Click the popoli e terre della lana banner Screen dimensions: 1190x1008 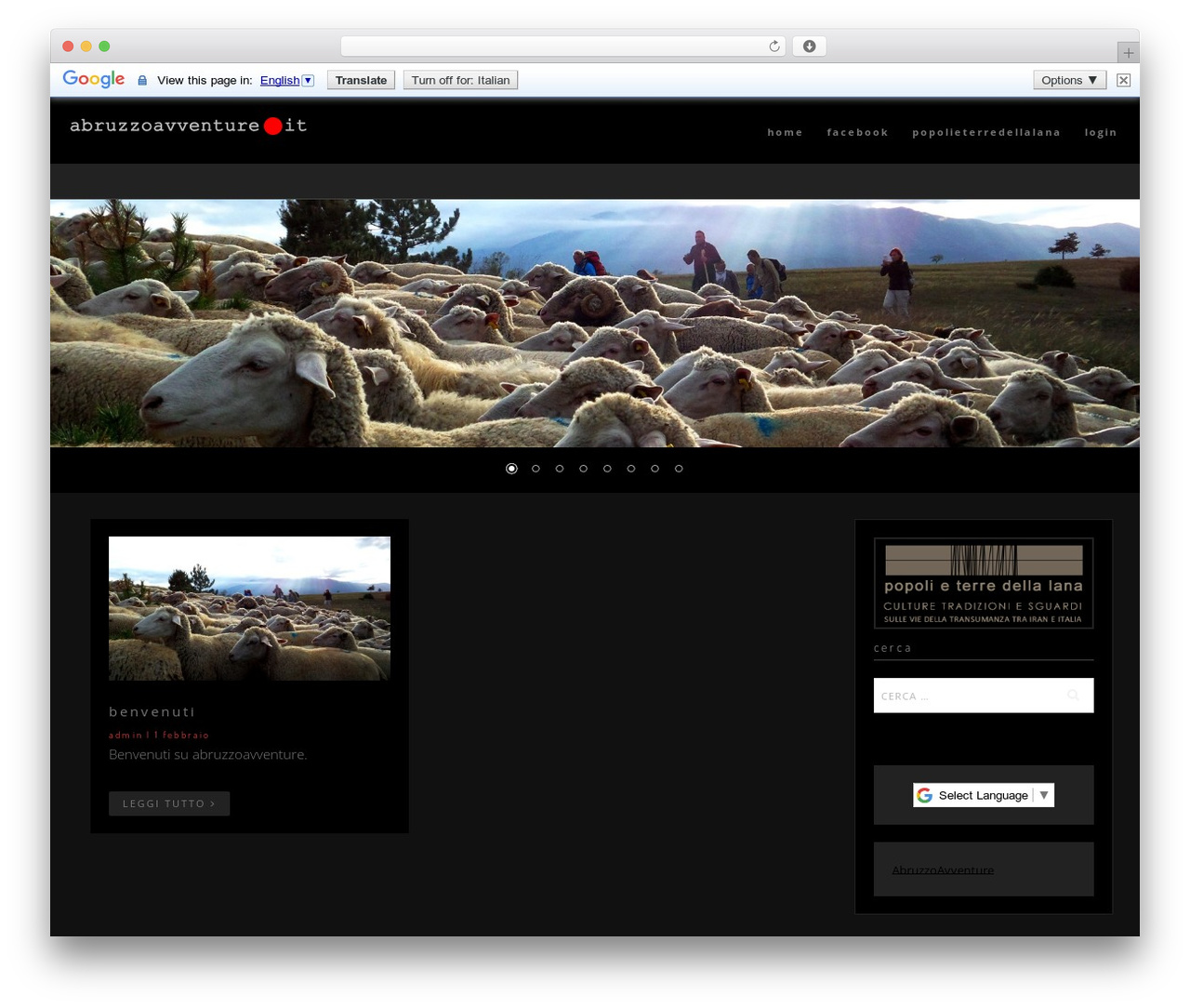(984, 583)
